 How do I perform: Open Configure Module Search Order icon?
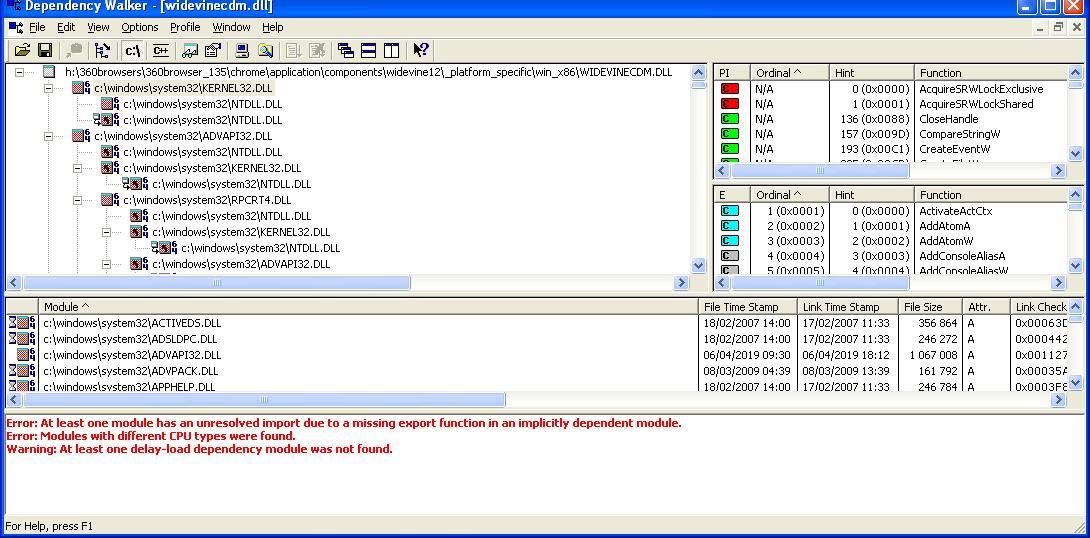click(265, 50)
